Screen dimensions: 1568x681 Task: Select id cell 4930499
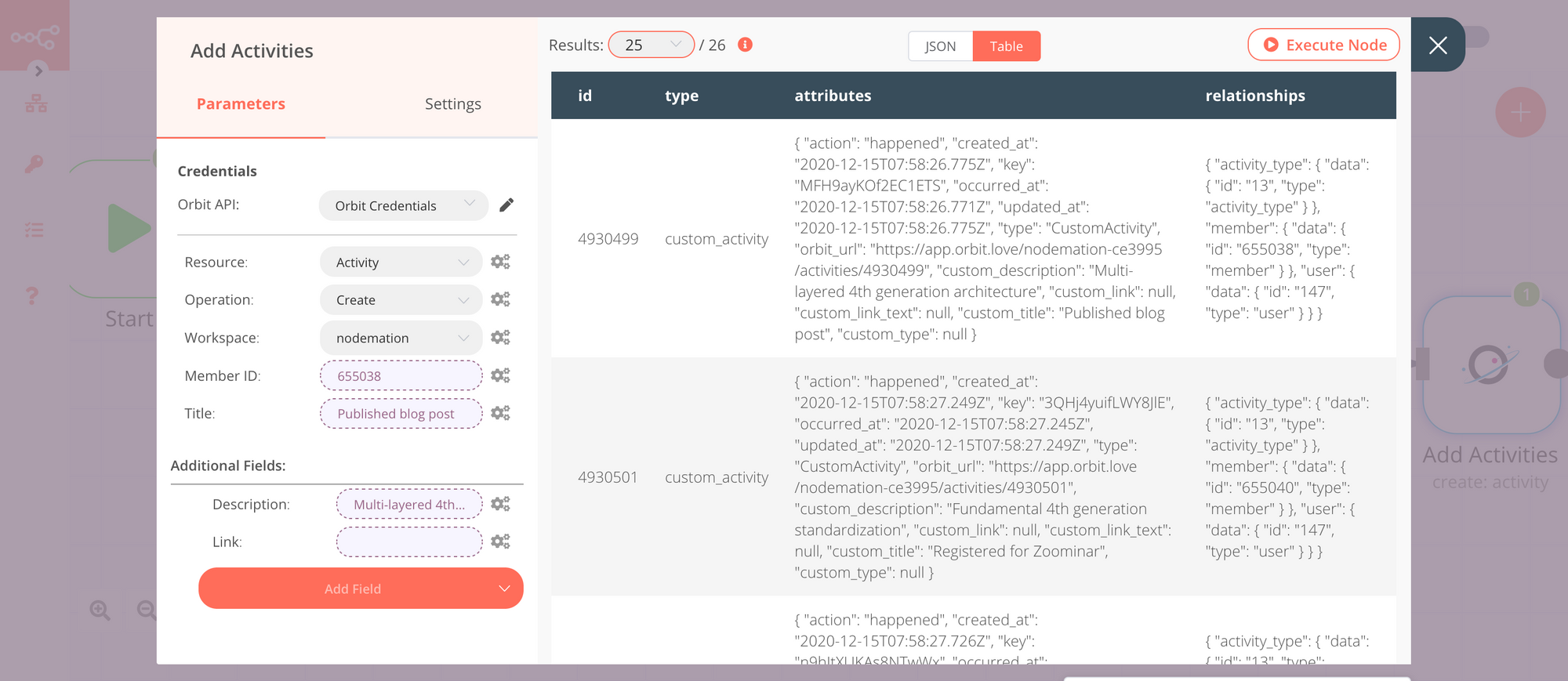(x=608, y=238)
